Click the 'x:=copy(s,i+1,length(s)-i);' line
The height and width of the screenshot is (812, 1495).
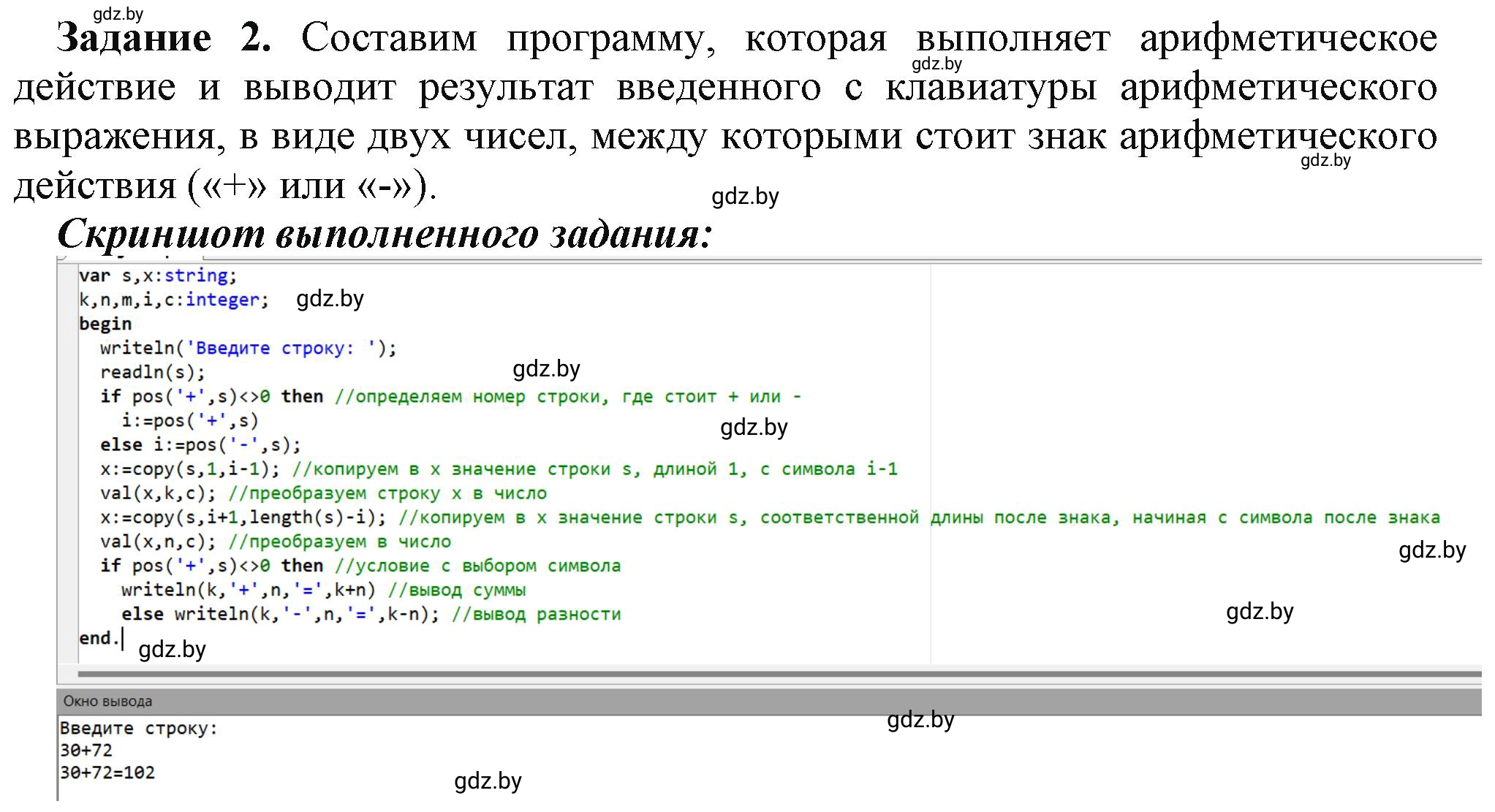(x=243, y=517)
